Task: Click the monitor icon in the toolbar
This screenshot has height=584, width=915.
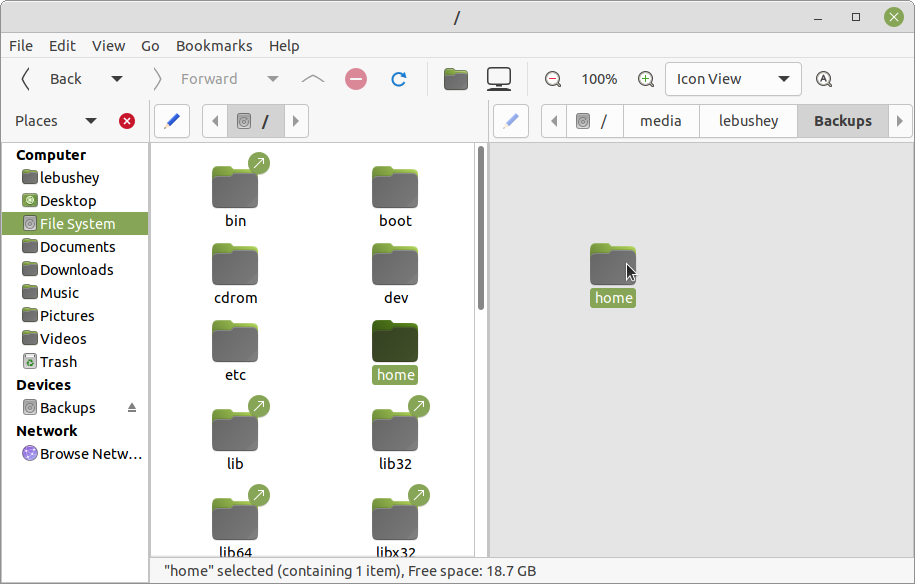Action: coord(498,78)
